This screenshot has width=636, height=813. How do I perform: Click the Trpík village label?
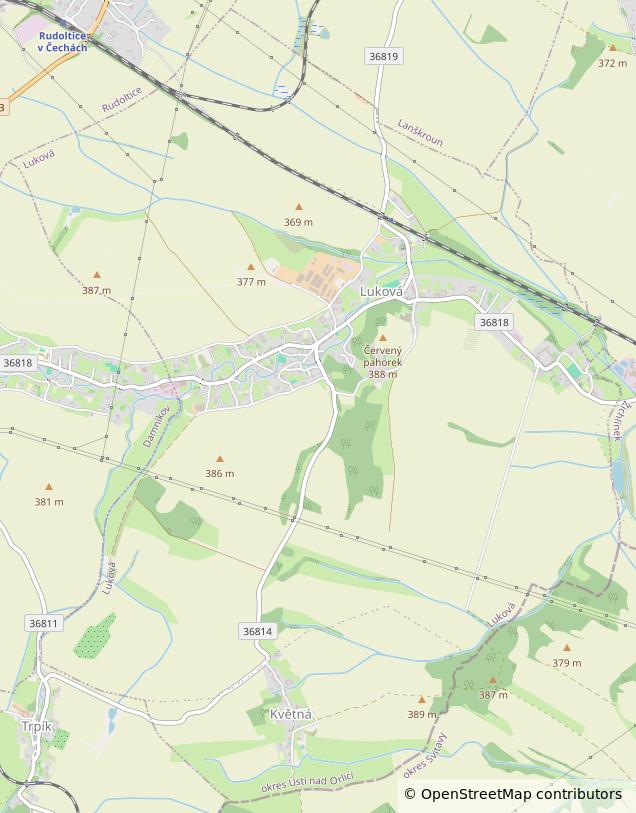pos(37,727)
